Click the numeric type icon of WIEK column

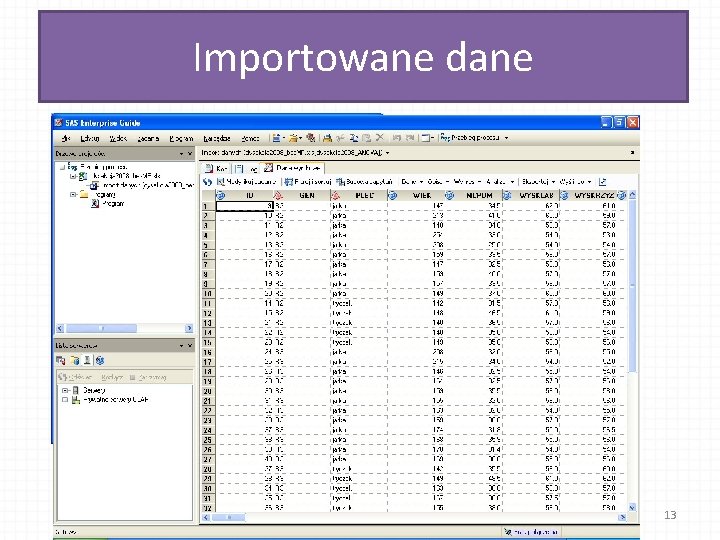click(x=393, y=195)
